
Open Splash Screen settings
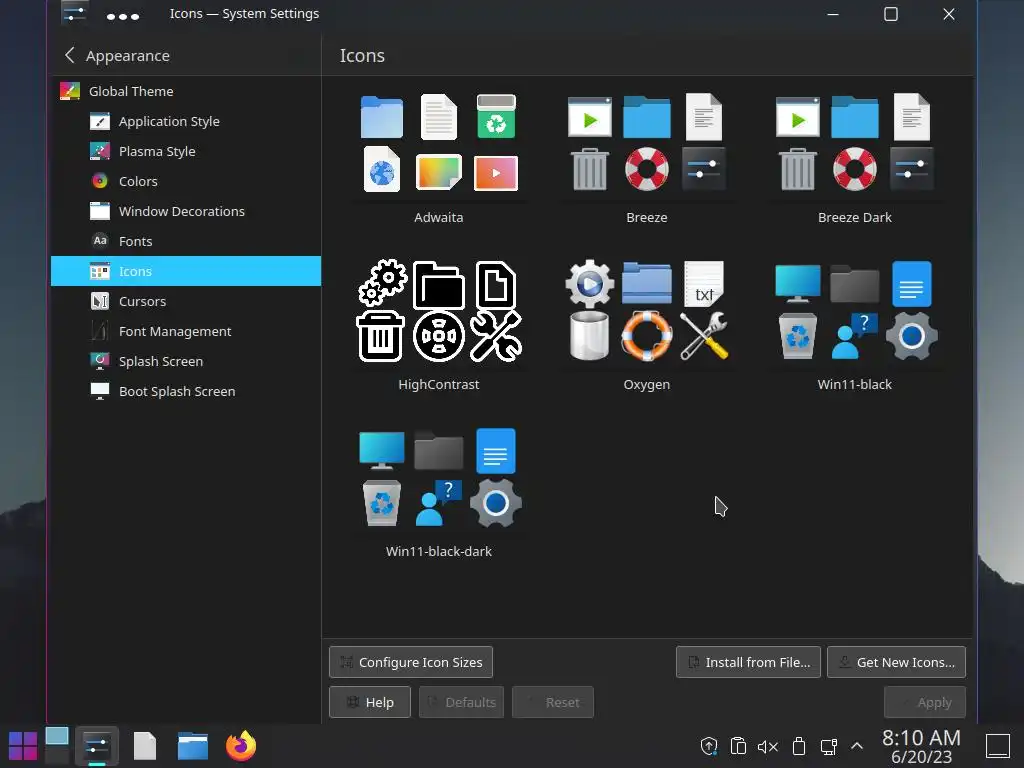coord(186,361)
